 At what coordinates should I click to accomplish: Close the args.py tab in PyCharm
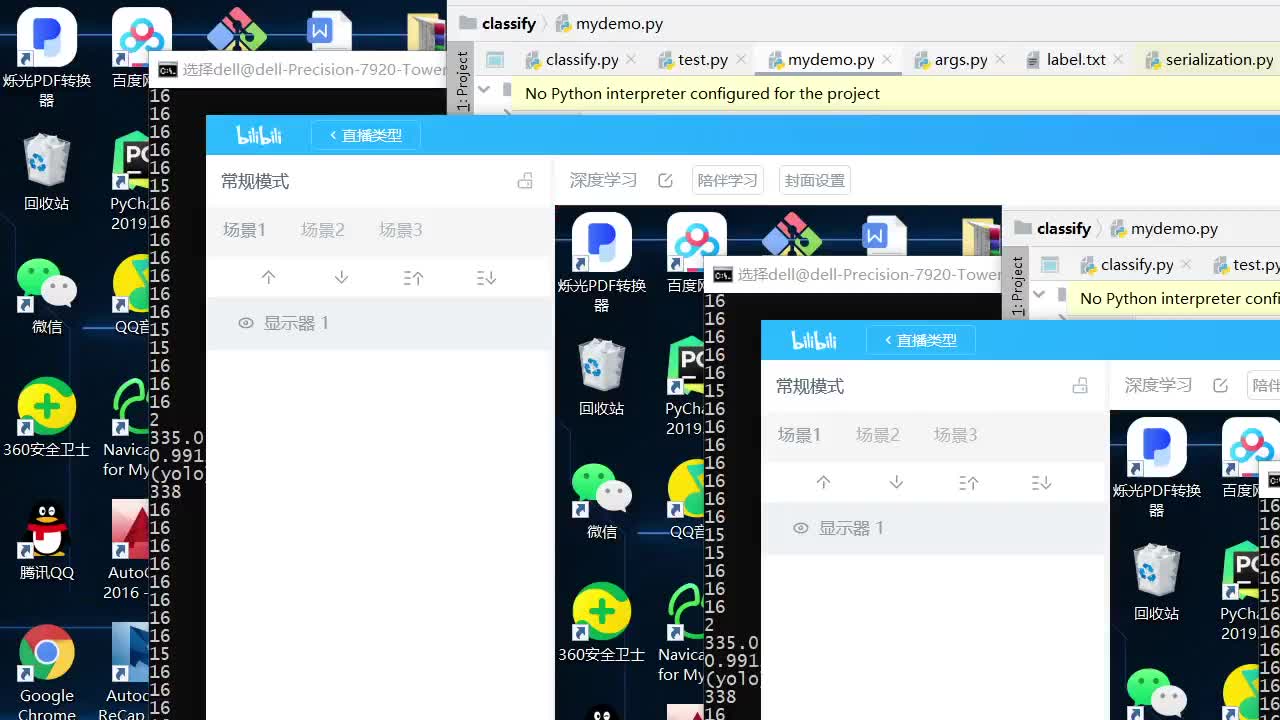pos(1000,60)
